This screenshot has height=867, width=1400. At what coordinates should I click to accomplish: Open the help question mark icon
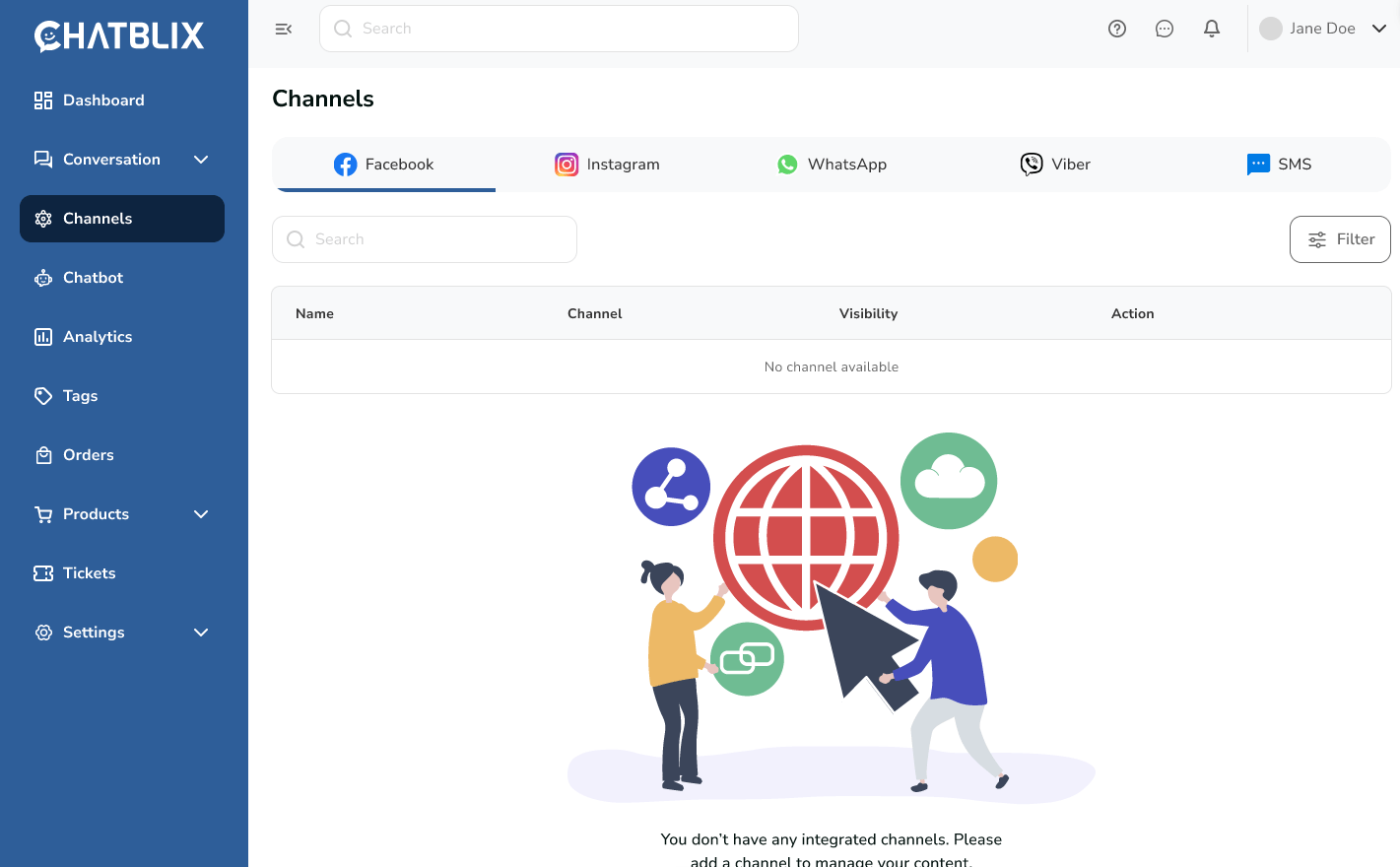[1116, 28]
